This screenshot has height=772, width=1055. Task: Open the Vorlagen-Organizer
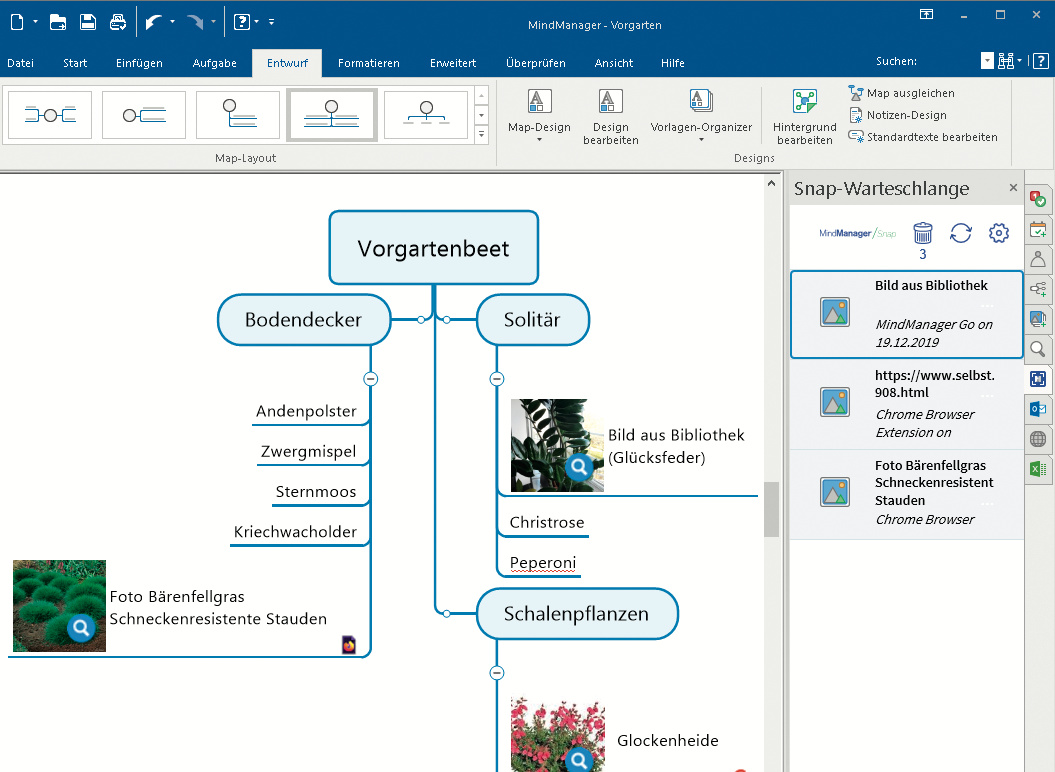pyautogui.click(x=701, y=116)
